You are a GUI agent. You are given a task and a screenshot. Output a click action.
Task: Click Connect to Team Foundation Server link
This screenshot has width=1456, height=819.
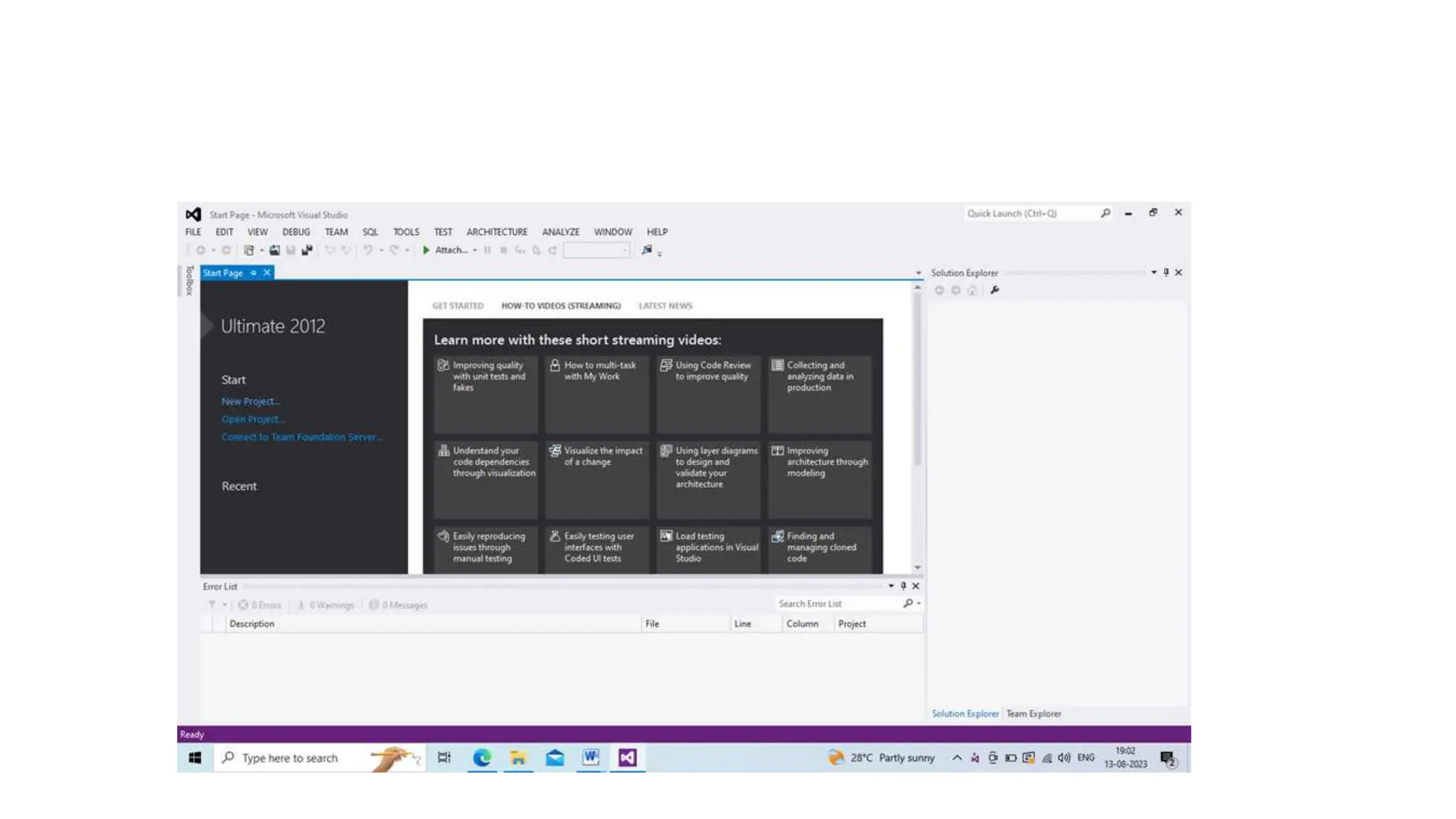tap(301, 437)
